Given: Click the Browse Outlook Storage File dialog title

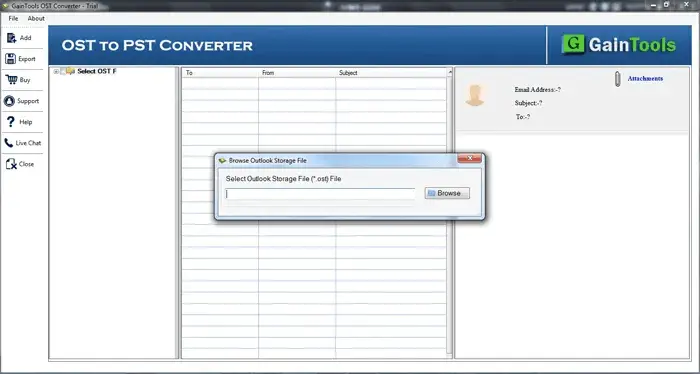Looking at the screenshot, I should pos(267,160).
